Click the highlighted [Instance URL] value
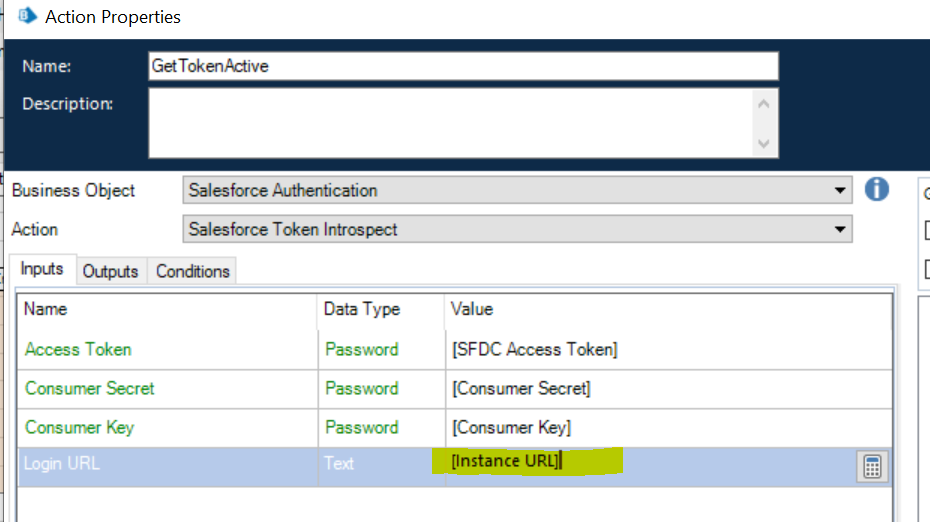Screen dimensions: 930x522 (506, 461)
